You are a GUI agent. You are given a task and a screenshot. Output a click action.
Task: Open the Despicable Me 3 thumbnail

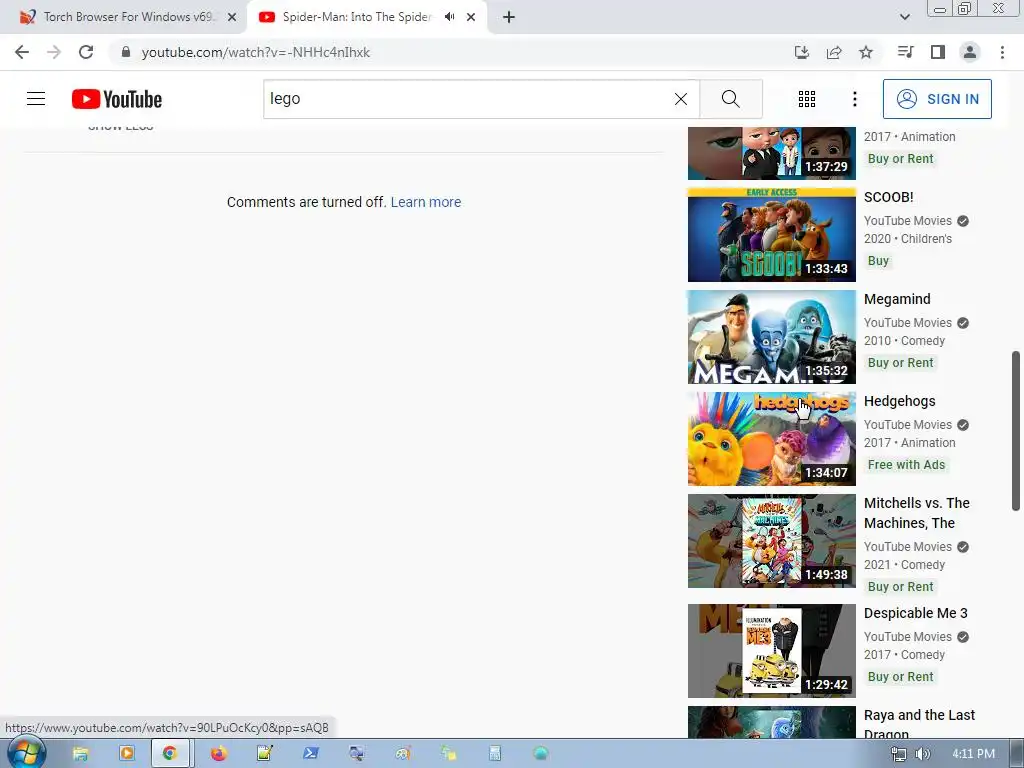point(771,650)
